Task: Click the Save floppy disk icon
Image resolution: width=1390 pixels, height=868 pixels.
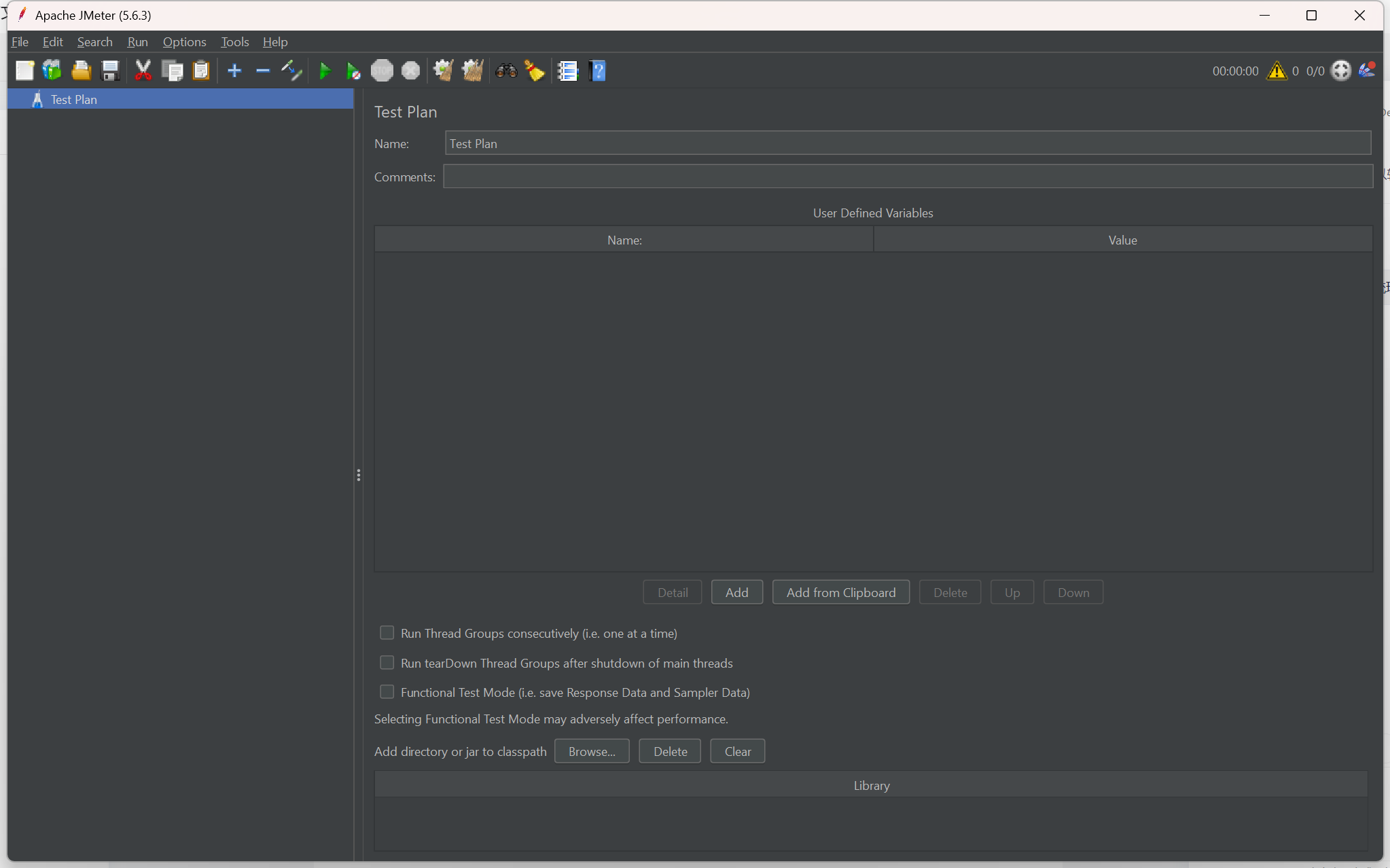Action: [x=110, y=71]
